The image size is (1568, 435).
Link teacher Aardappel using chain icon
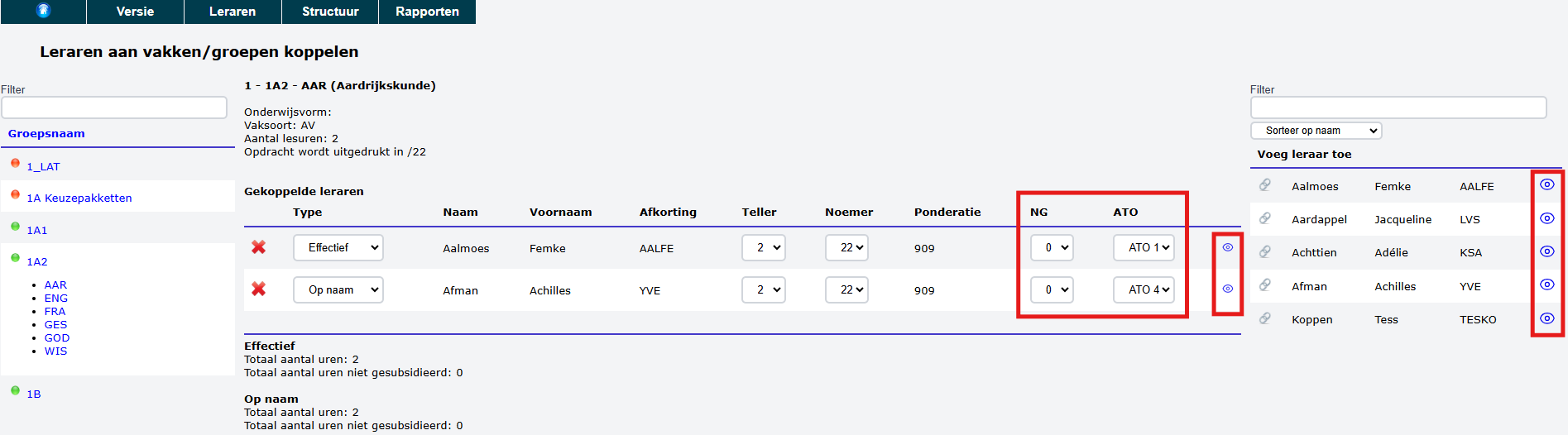tap(1265, 218)
